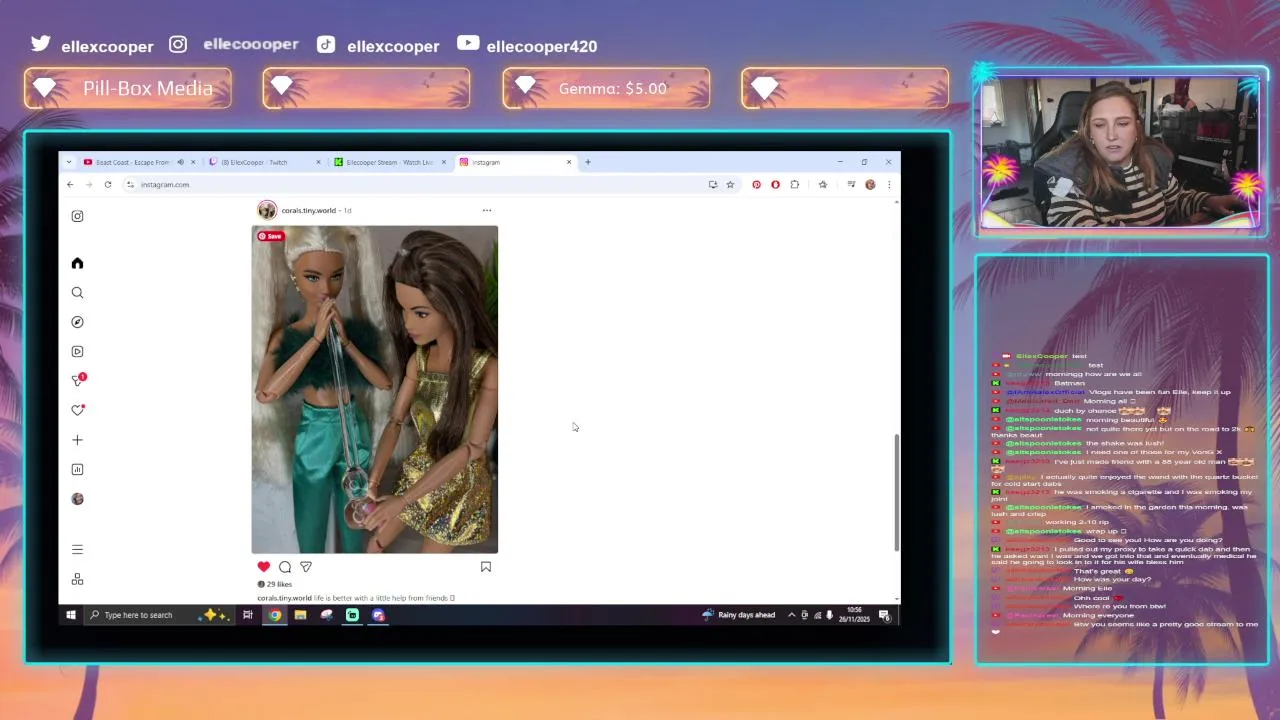This screenshot has width=1280, height=720.
Task: Switch to the Ellecooper Stream Kick tab
Action: [389, 162]
